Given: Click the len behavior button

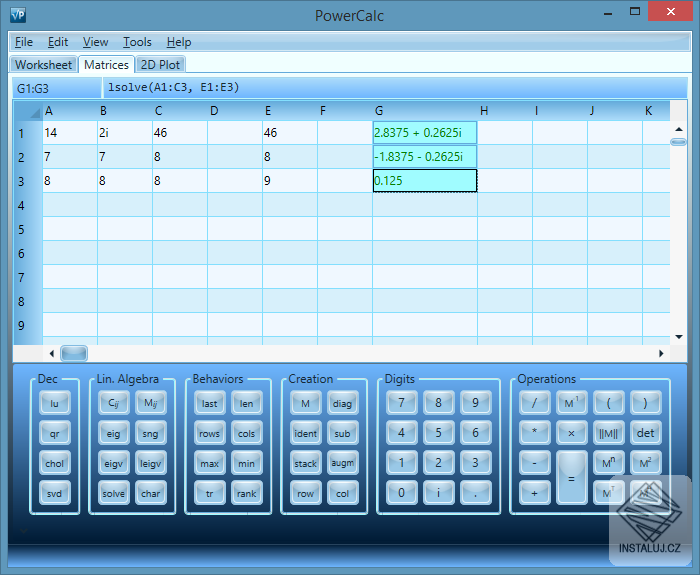Looking at the screenshot, I should pyautogui.click(x=246, y=403).
